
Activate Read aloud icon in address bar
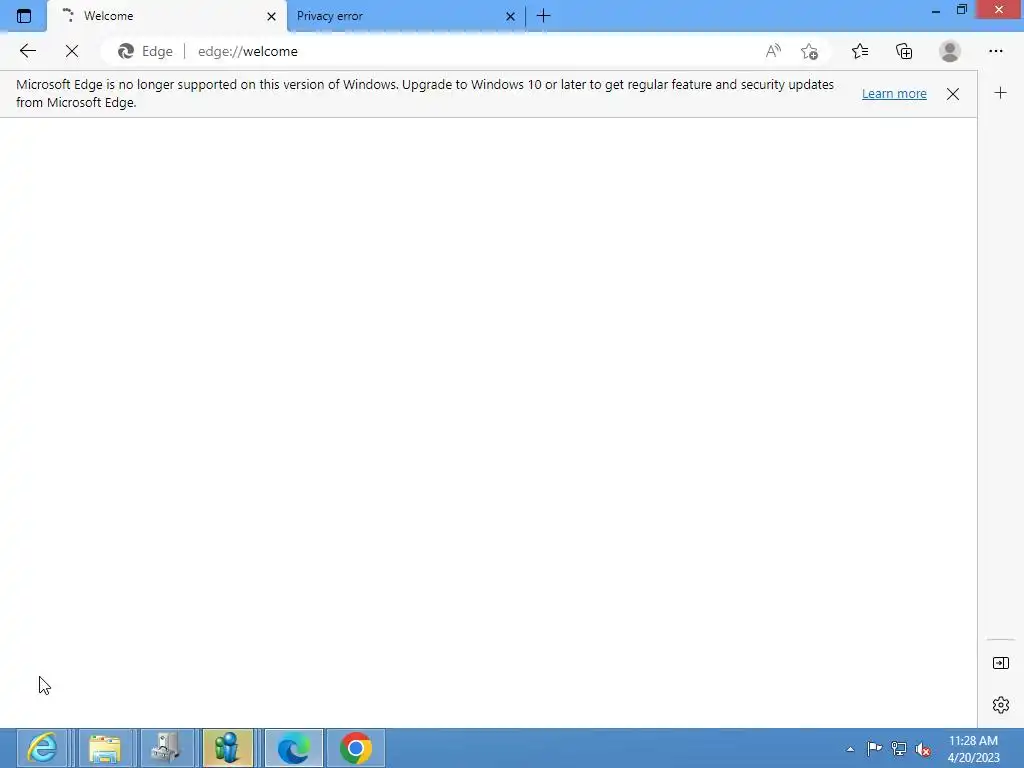pos(773,51)
